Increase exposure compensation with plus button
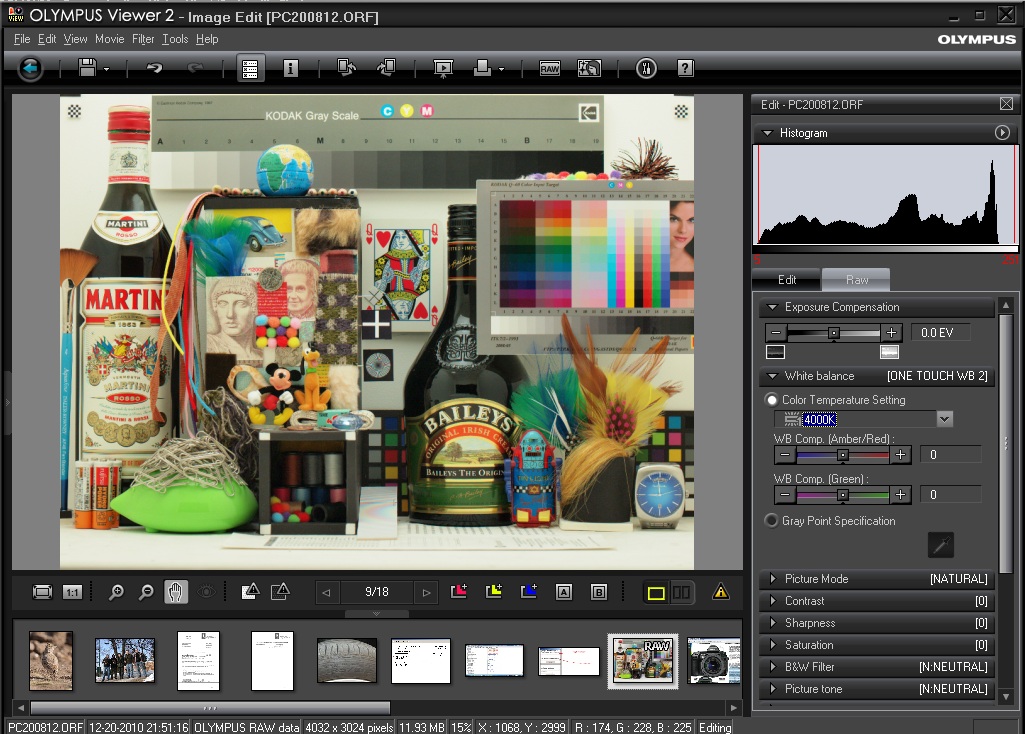Viewport: 1025px width, 734px height. tap(891, 333)
